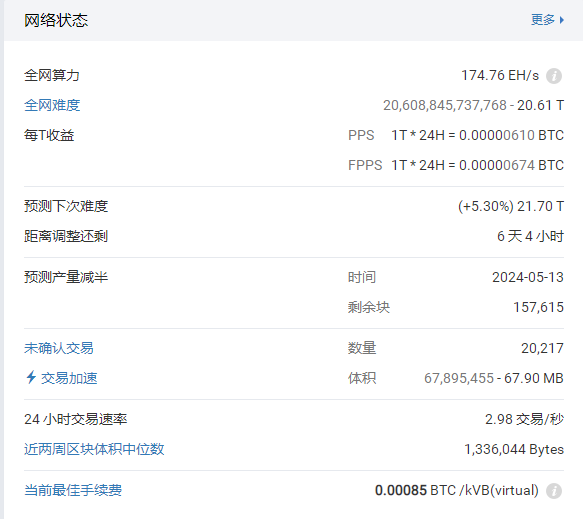Click the 0.00085 best fee value
The image size is (583, 519).
click(x=400, y=490)
